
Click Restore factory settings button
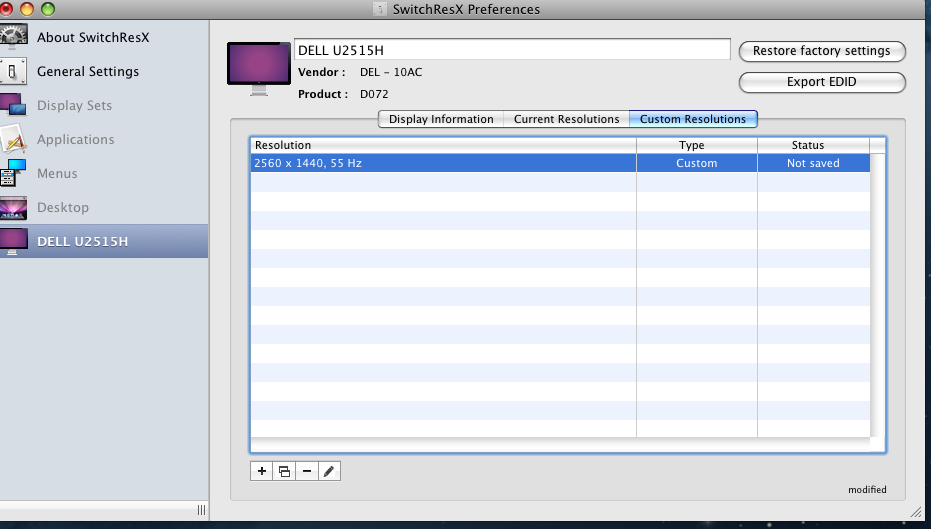tap(822, 51)
